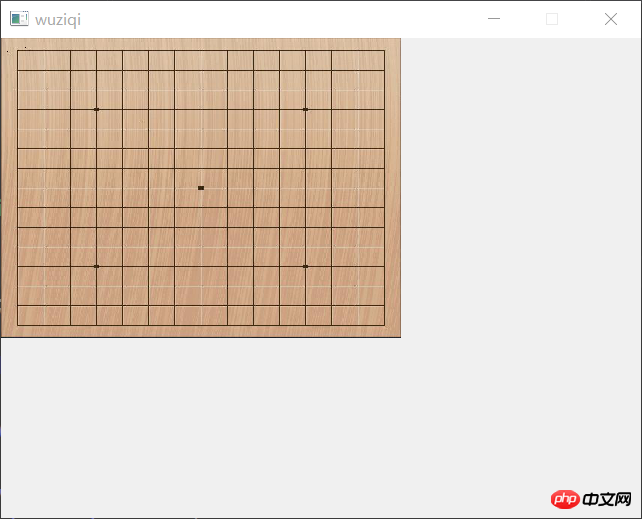Close the wuziqi window
This screenshot has height=519, width=642.
tap(611, 19)
